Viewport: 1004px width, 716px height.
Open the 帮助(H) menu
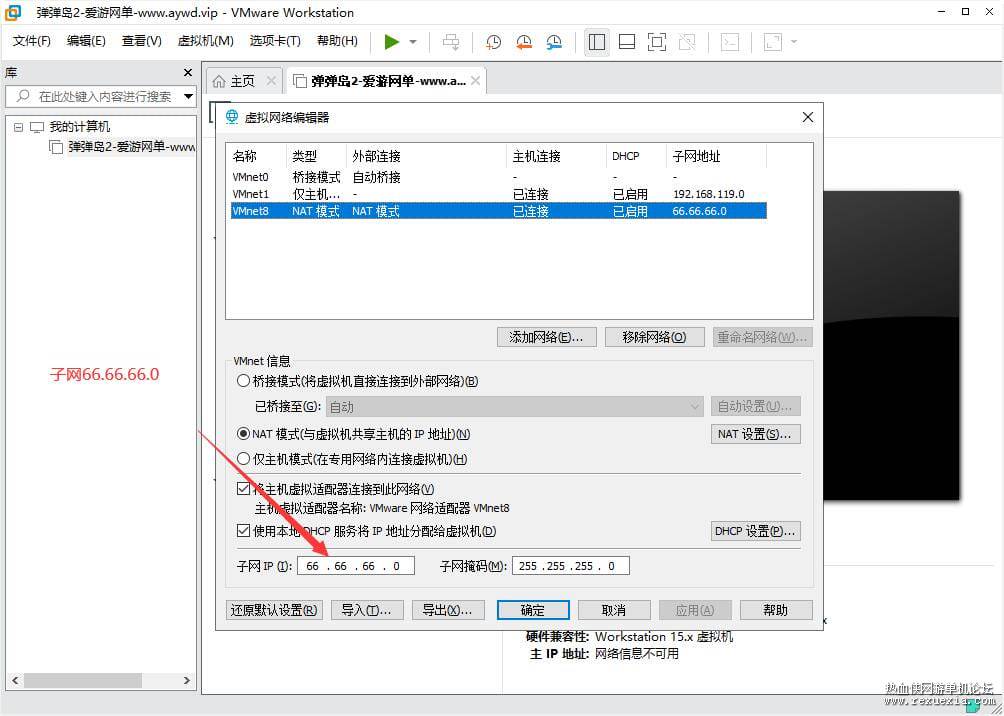pyautogui.click(x=337, y=41)
